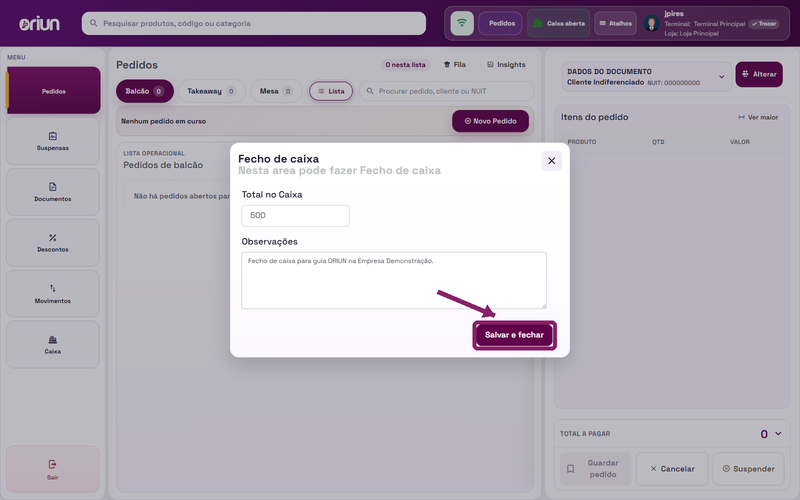This screenshot has width=800, height=500.
Task: Select the Takeaway tab
Action: (x=212, y=91)
